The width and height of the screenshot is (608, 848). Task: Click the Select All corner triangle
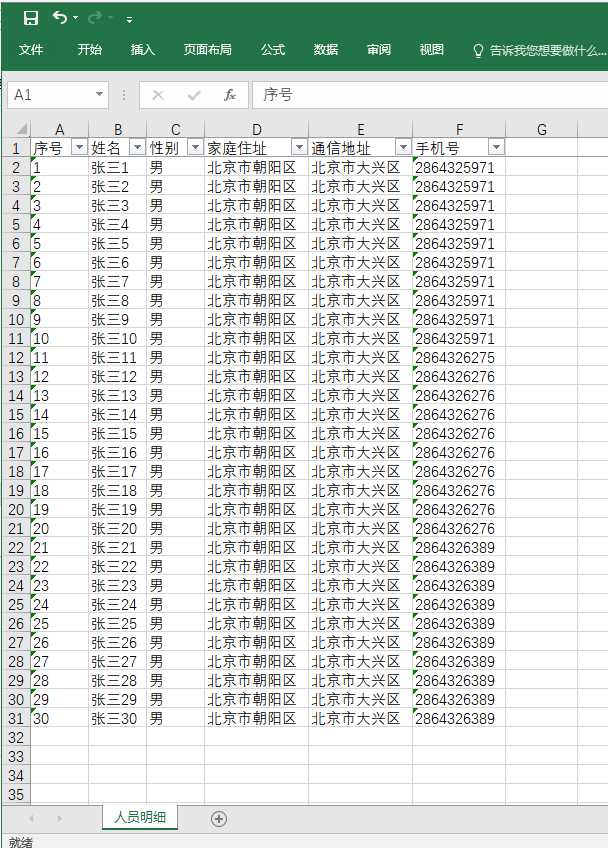click(22, 129)
